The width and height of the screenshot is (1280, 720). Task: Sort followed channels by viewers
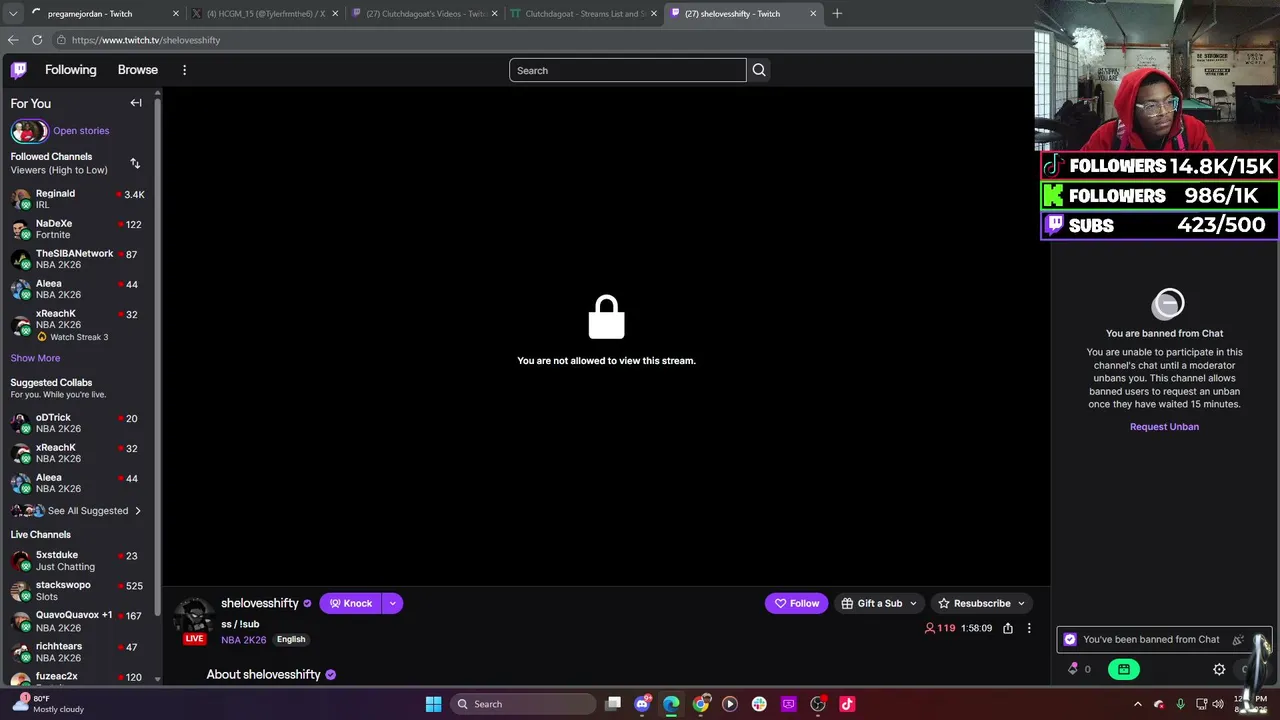coord(135,163)
